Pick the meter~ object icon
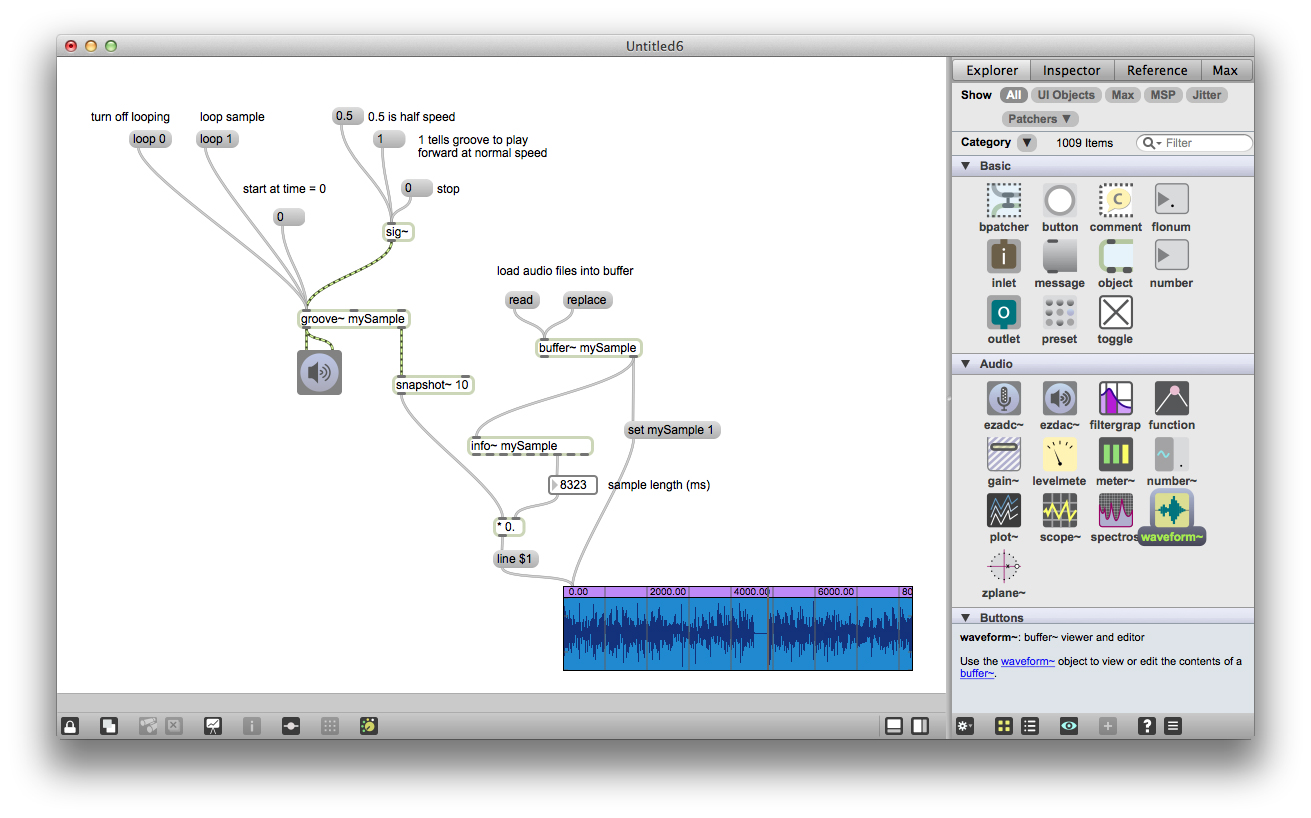The height and width of the screenshot is (818, 1311). pos(1116,455)
